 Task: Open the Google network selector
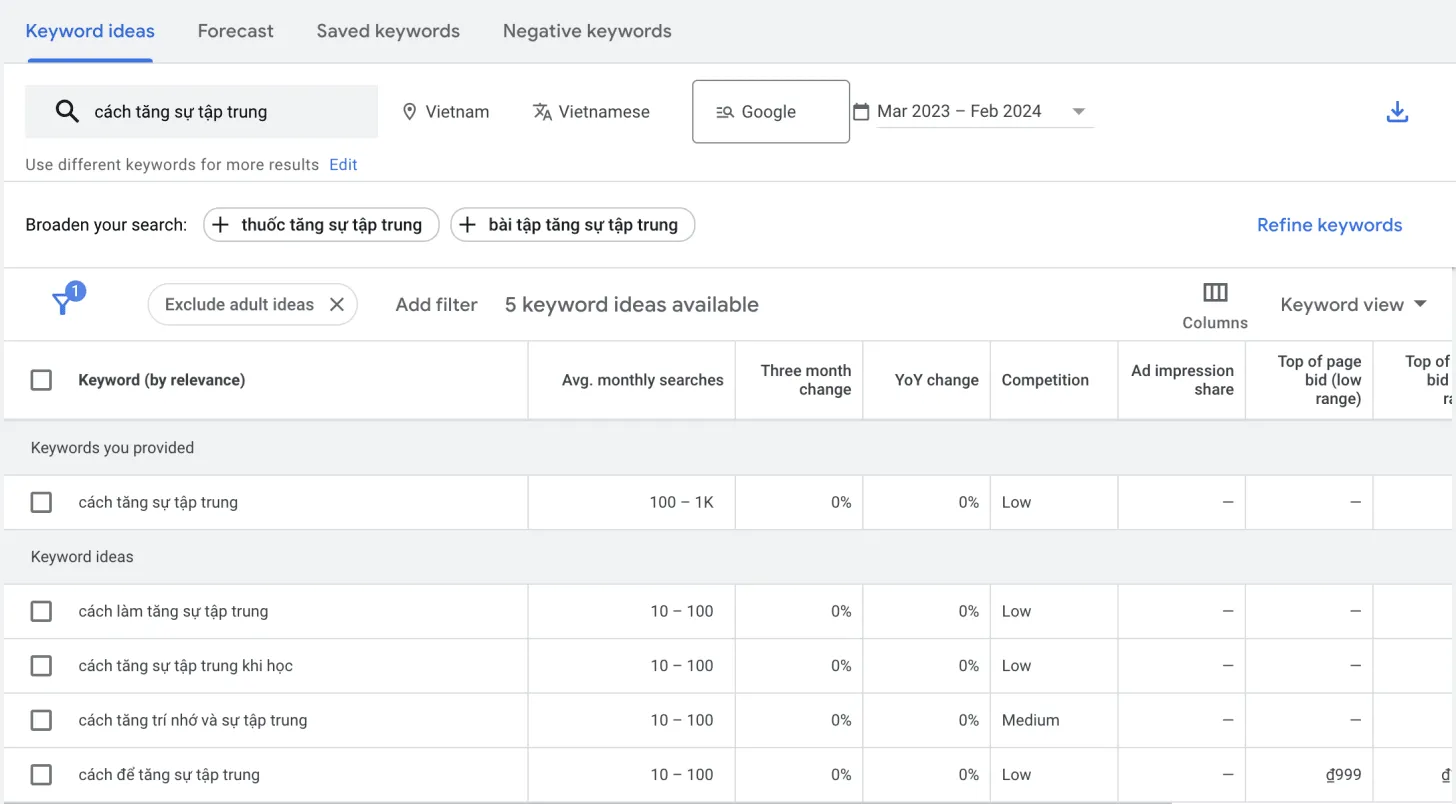coord(770,111)
